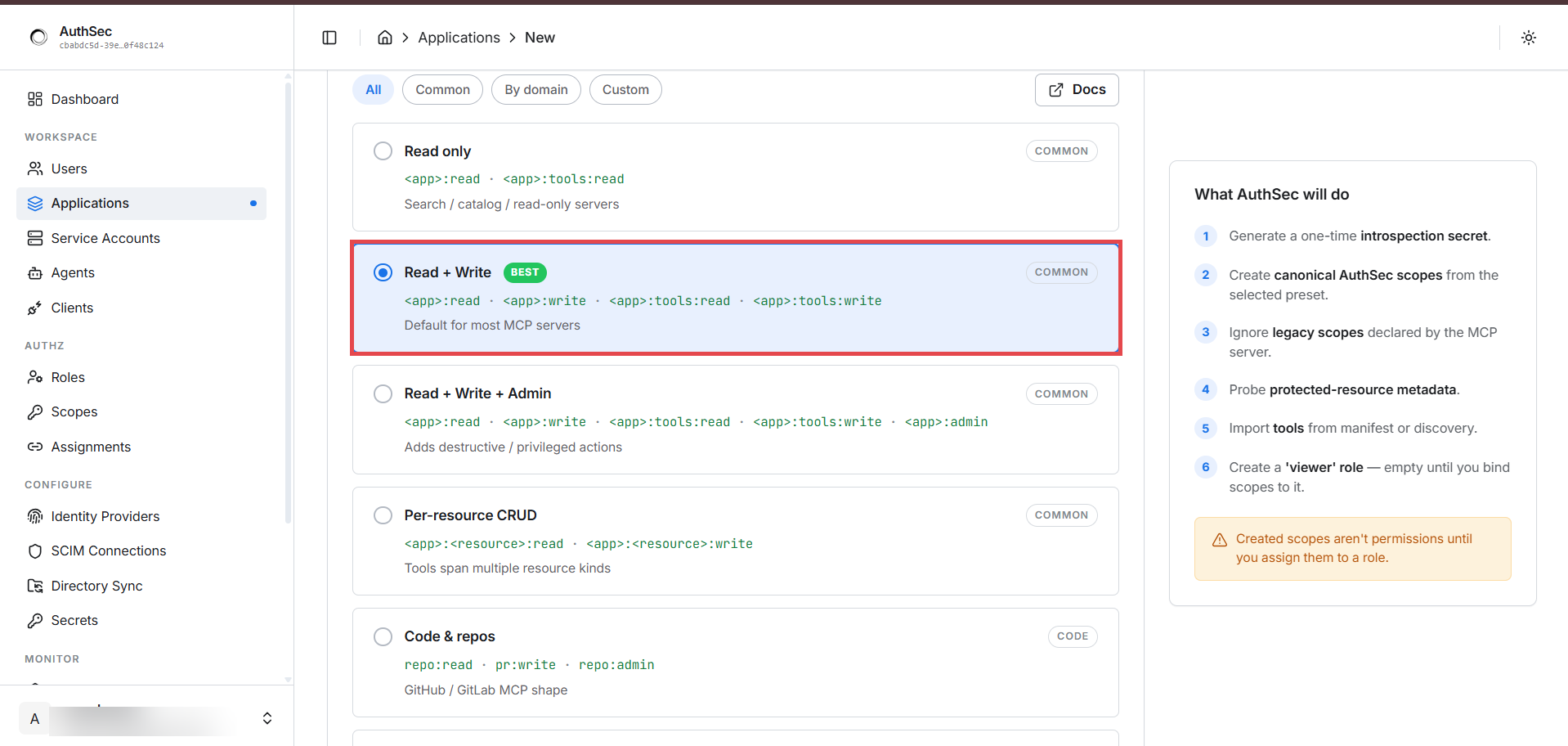Switch theme with the sun icon

click(x=1528, y=38)
